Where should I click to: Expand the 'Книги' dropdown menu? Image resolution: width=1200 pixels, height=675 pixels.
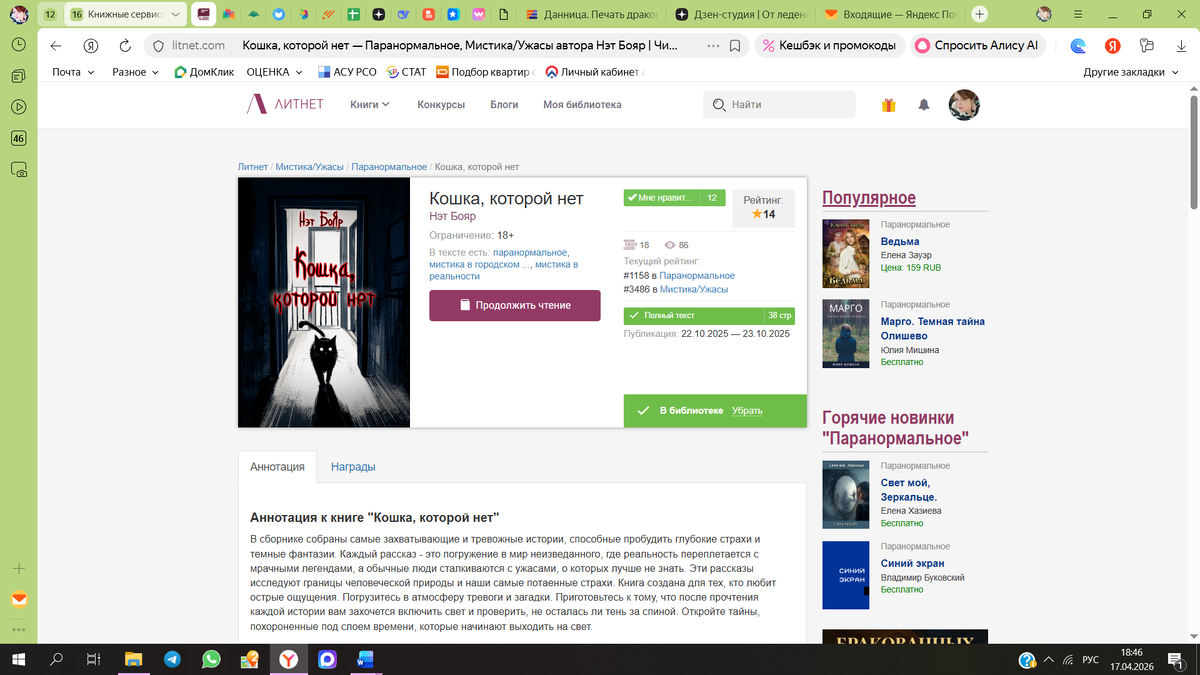(368, 104)
